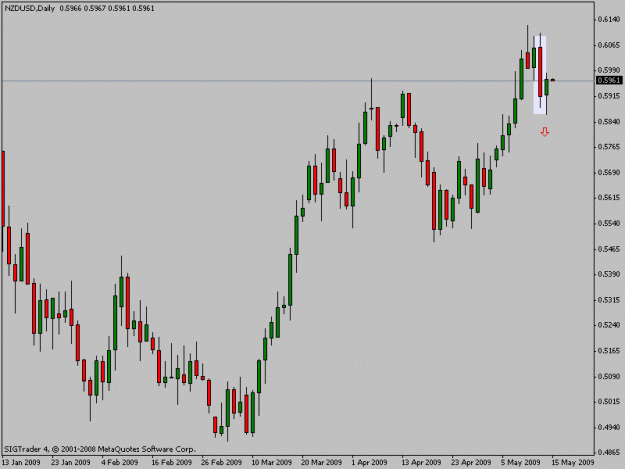Click the OHLC values 0.5966 0.5967 0.5961 0.5961
Viewport: 625px width, 469px height.
point(107,8)
